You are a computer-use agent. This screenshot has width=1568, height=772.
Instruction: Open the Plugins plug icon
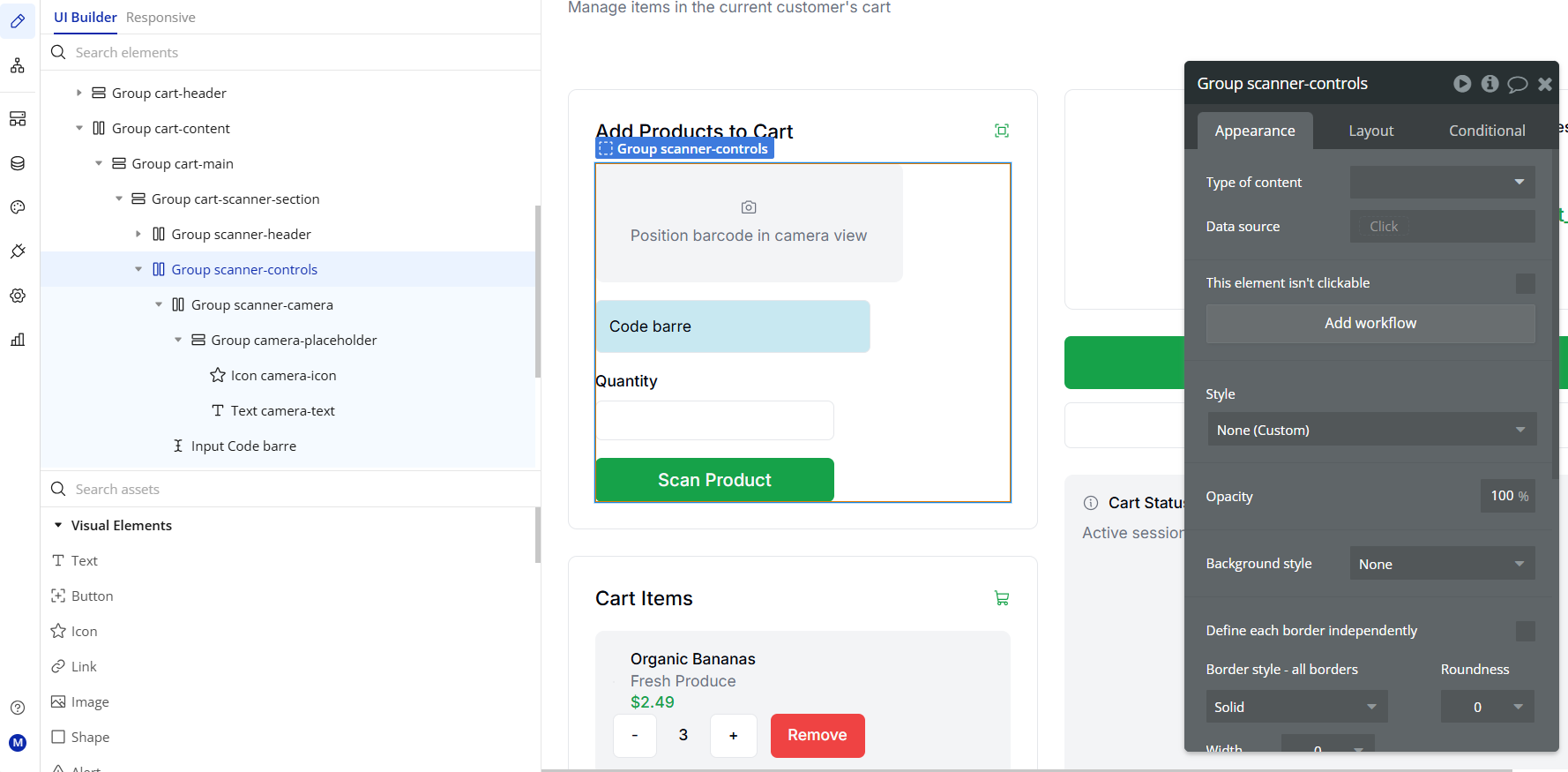tap(18, 251)
